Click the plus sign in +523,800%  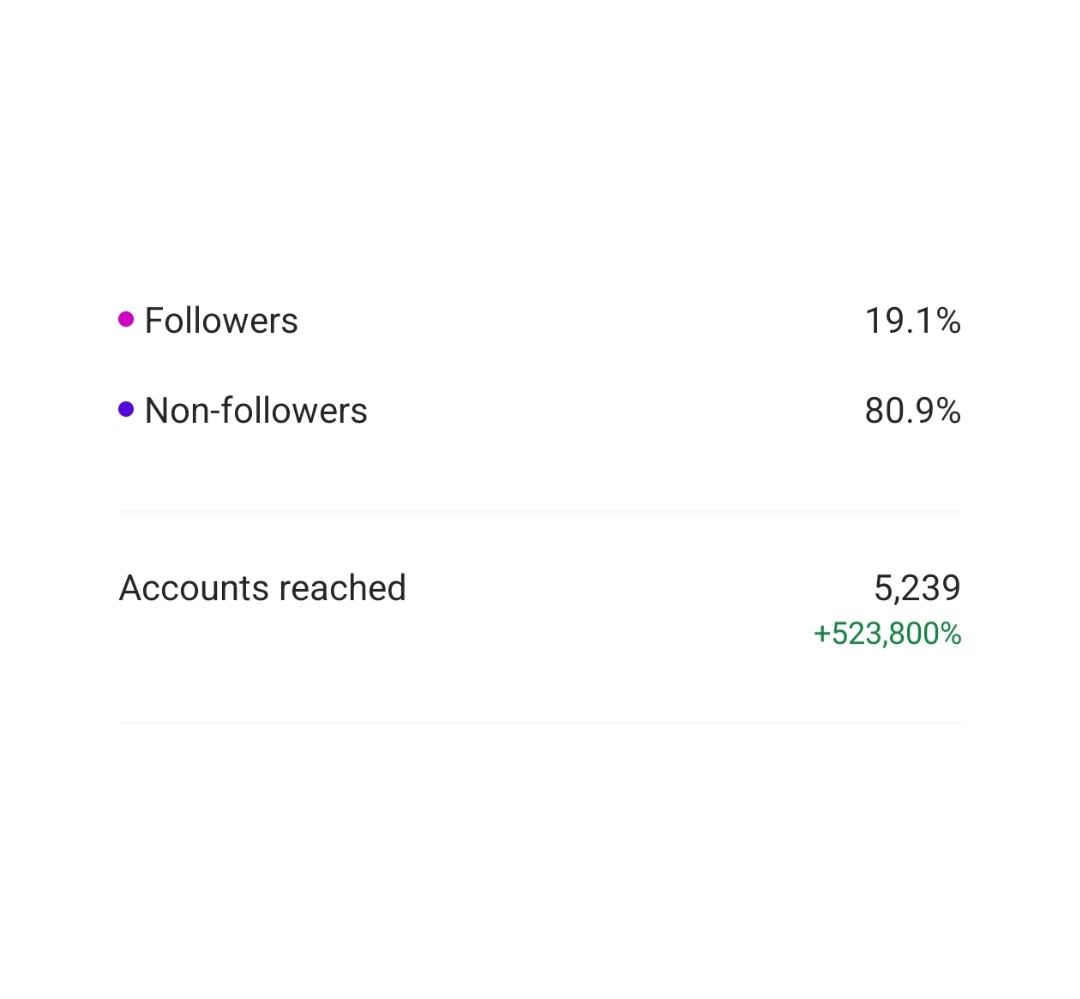[822, 634]
